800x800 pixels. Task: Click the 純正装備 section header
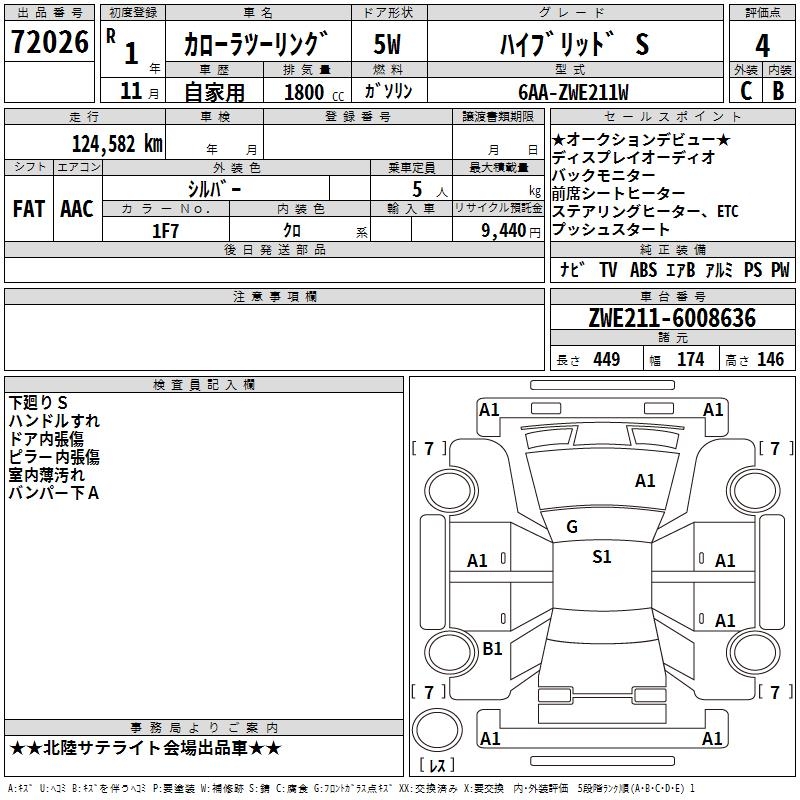(673, 249)
